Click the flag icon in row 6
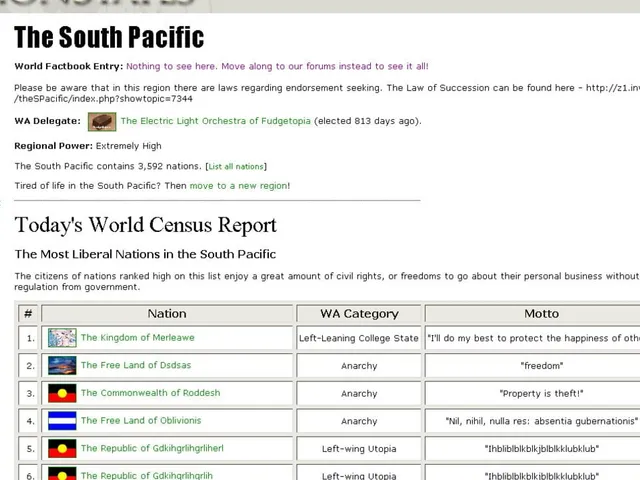Screen dimensions: 640x480 click(x=62, y=473)
